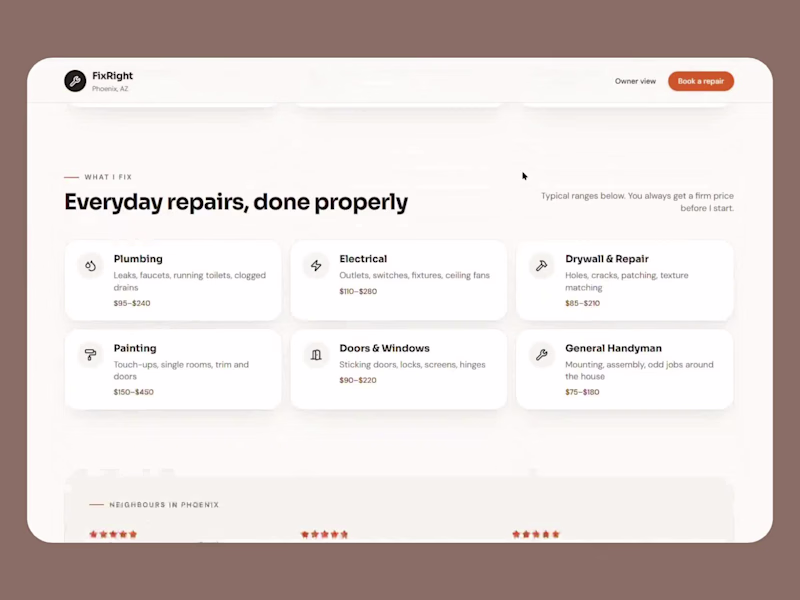Click the $90–$220 price range

coord(358,380)
